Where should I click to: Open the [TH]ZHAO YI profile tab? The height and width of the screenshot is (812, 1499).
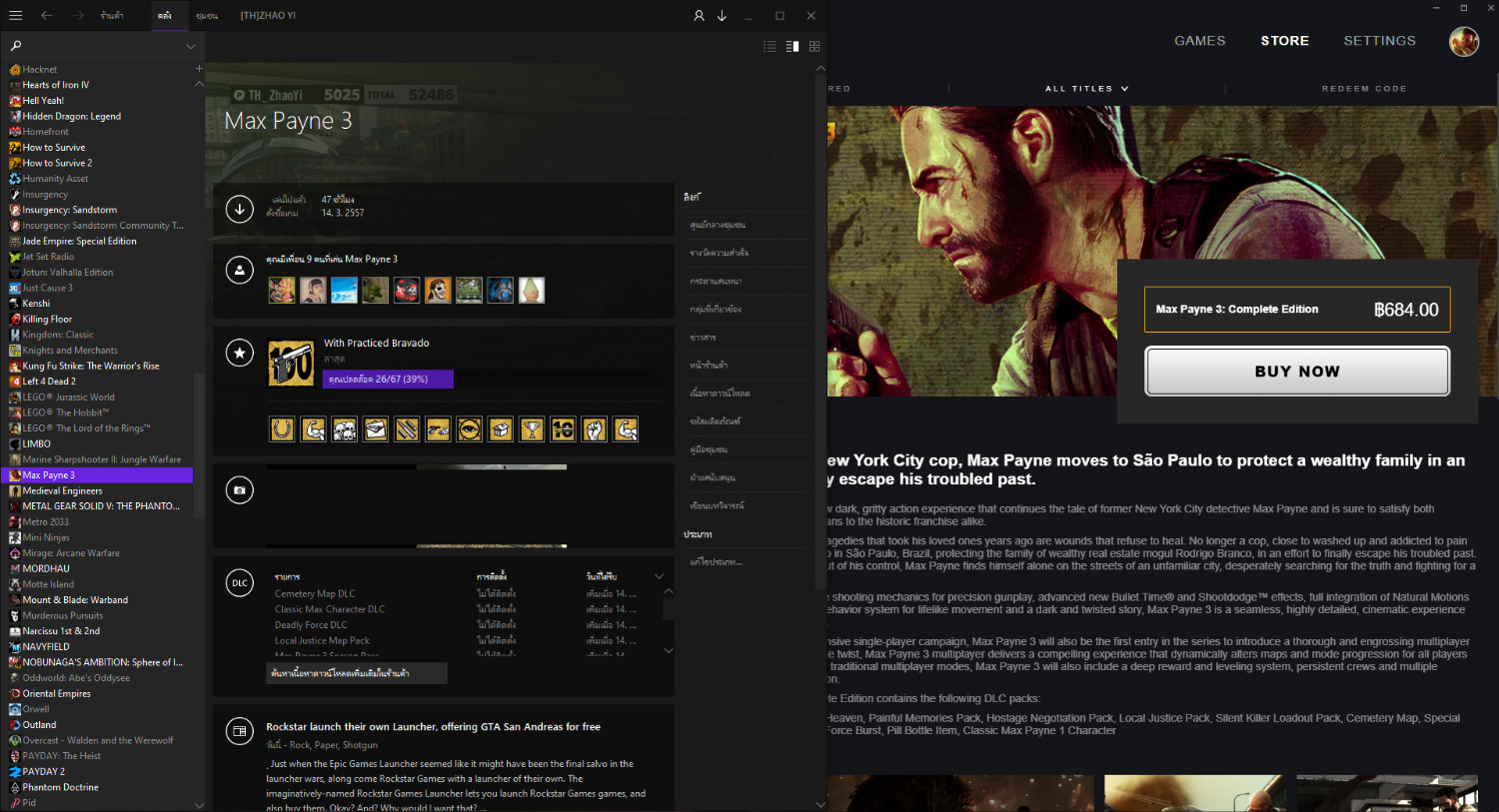click(268, 16)
